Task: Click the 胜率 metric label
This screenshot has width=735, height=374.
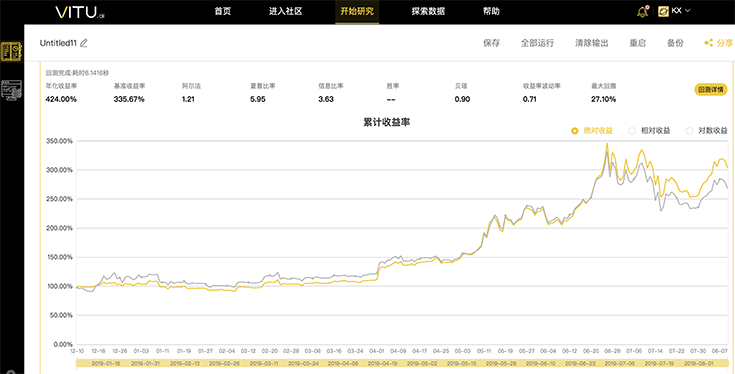Action: (x=392, y=86)
